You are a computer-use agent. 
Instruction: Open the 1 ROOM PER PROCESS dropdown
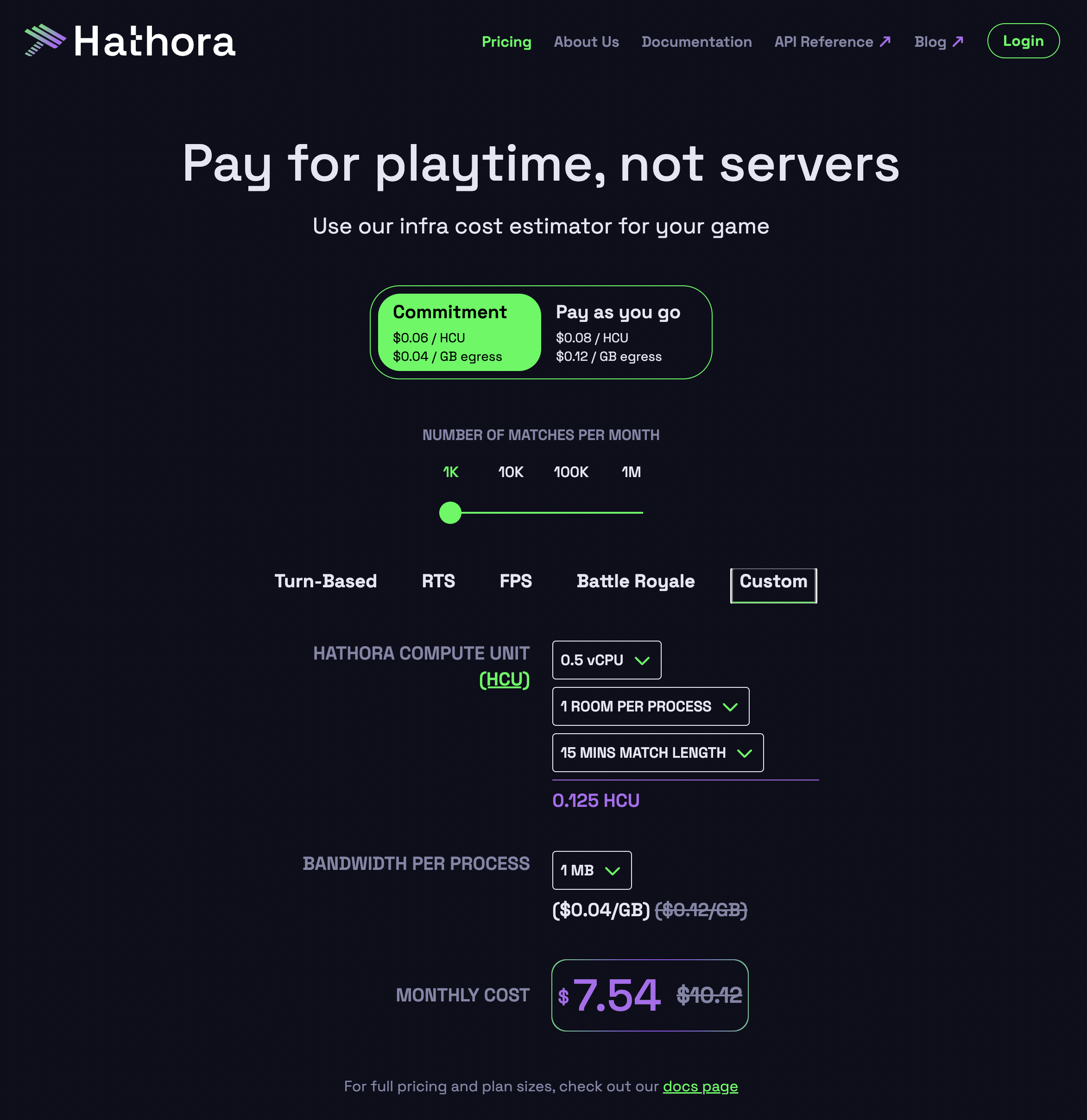coord(651,706)
